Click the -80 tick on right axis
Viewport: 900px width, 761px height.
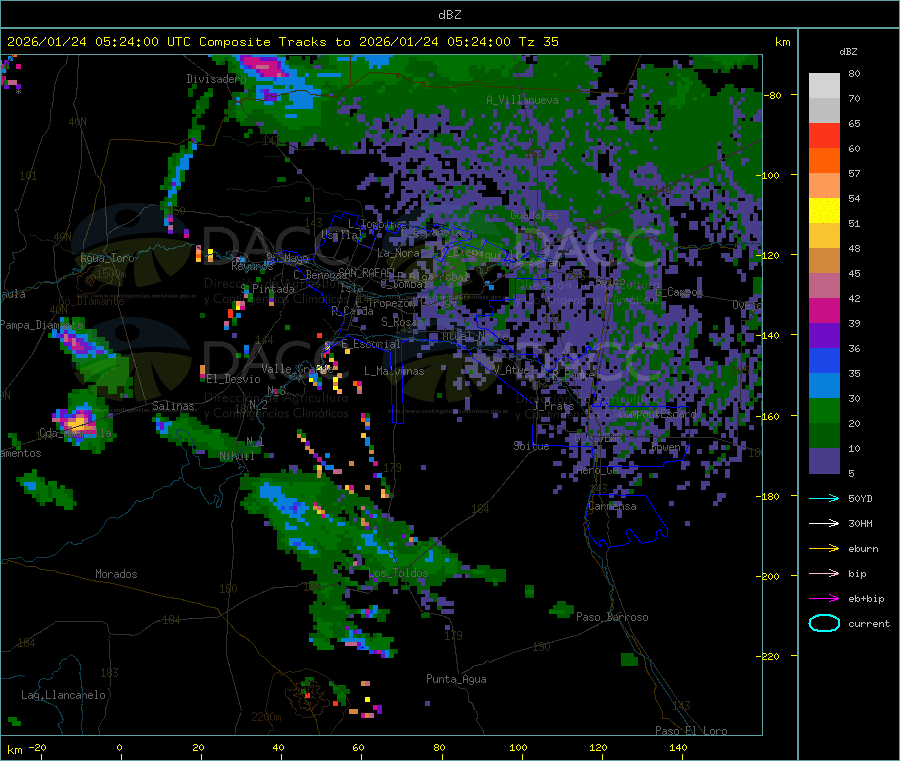(773, 95)
